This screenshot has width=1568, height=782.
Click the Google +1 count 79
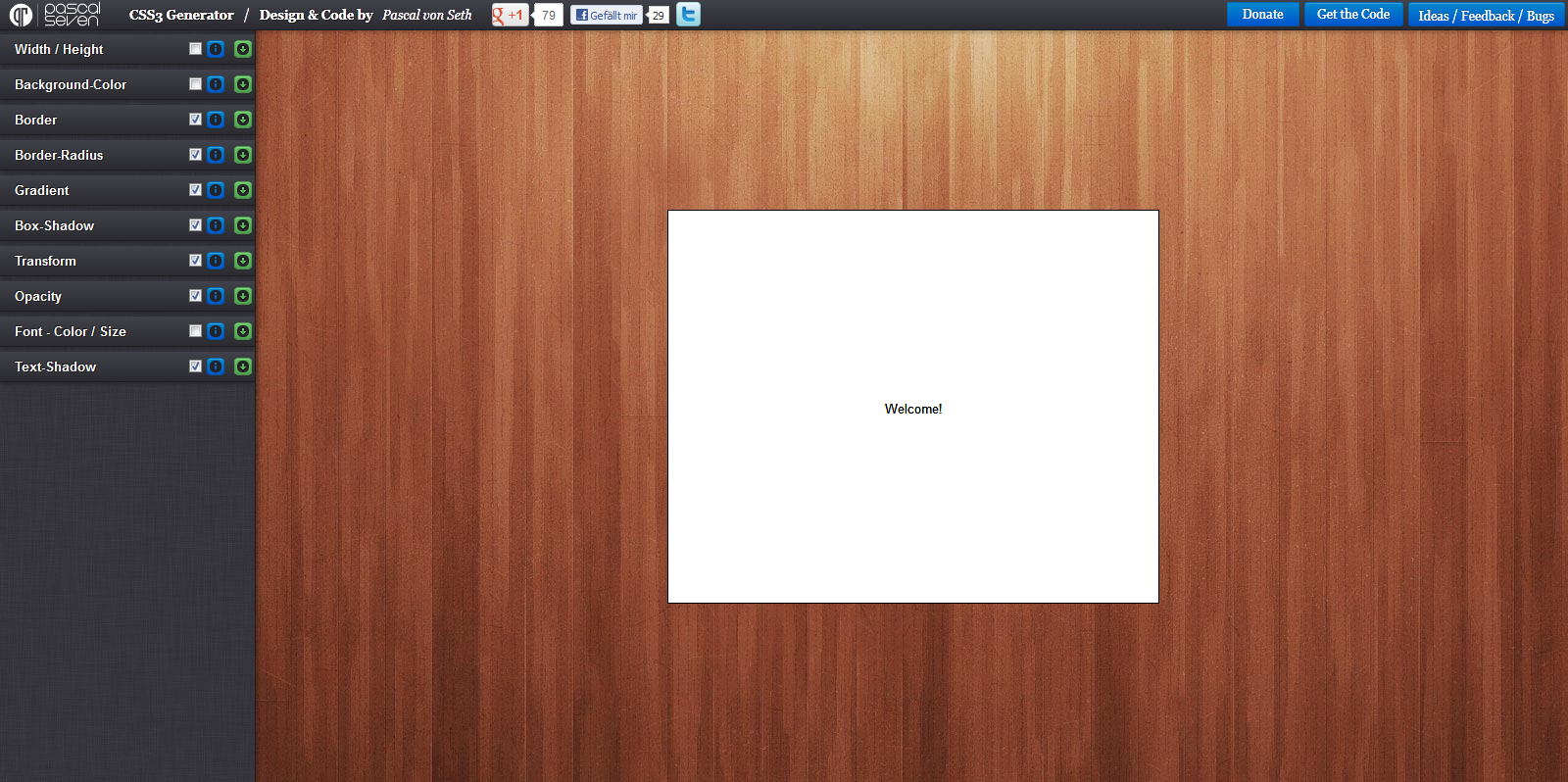(549, 15)
